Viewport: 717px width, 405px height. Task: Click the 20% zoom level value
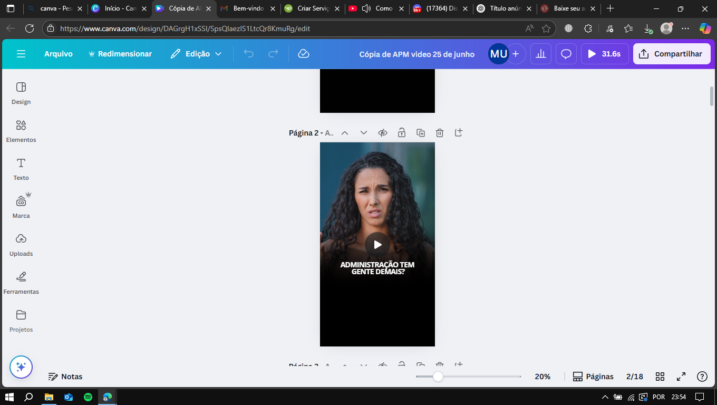tap(542, 376)
